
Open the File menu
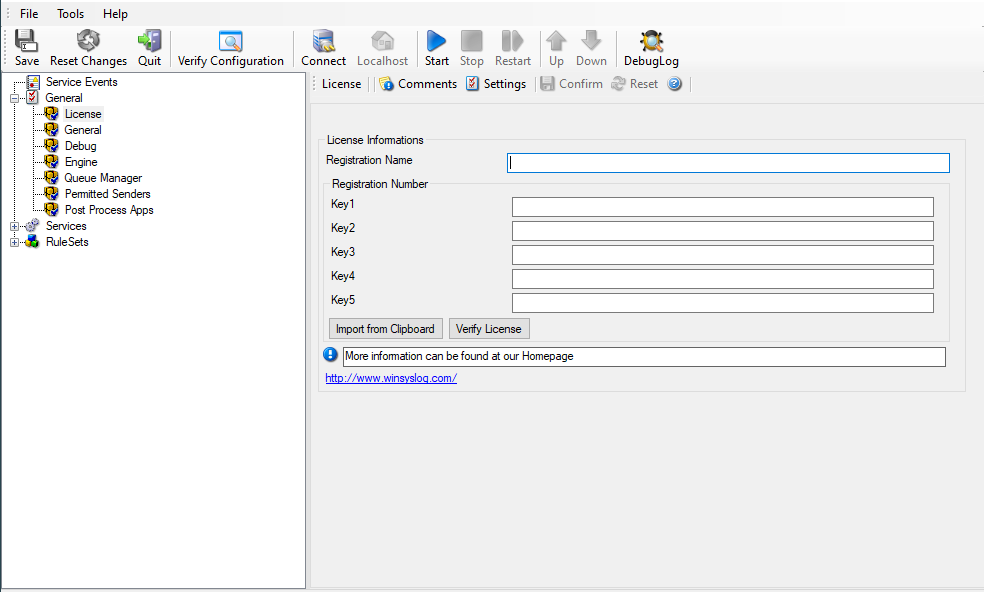(x=29, y=14)
